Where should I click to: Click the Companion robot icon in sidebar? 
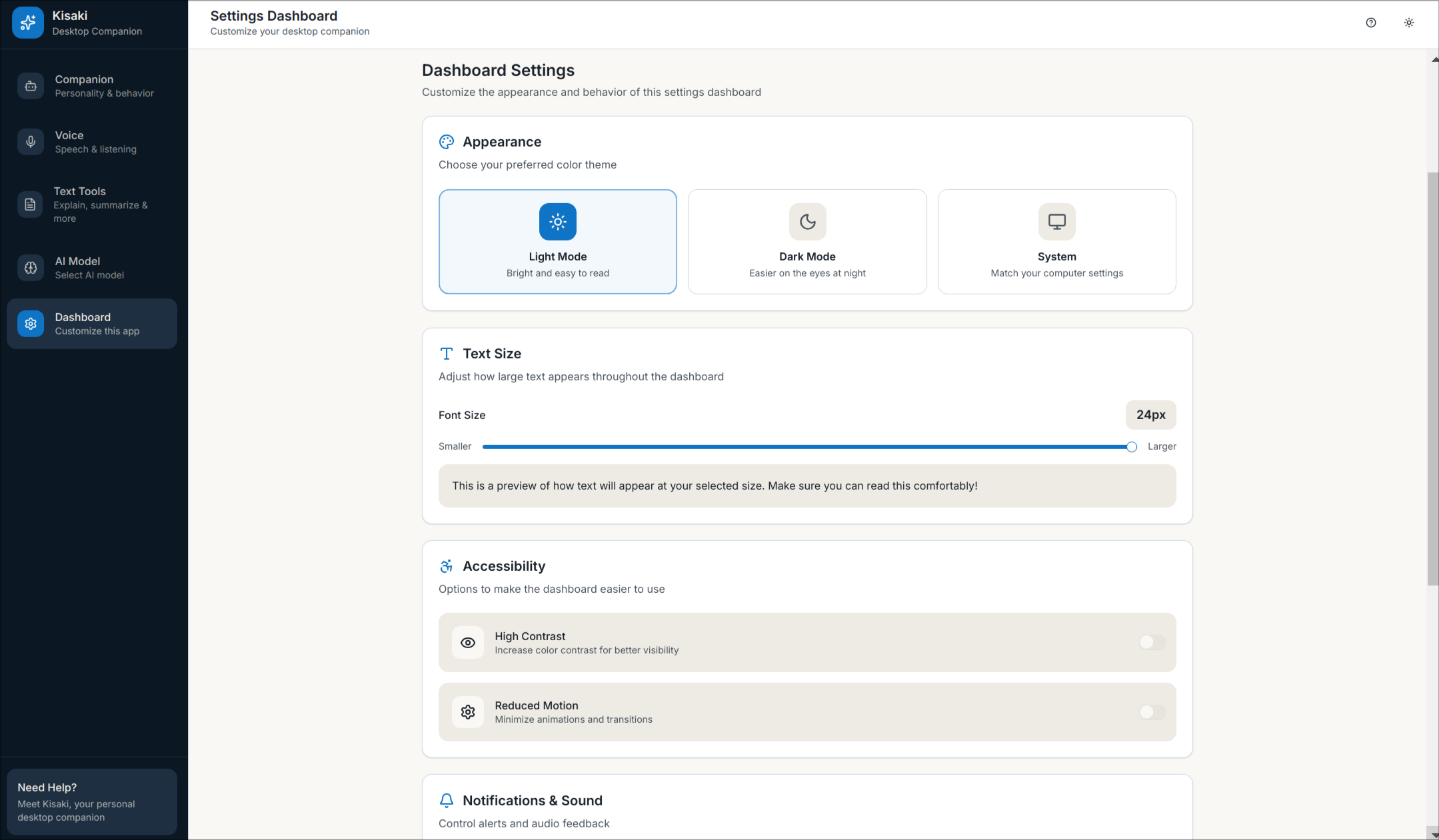tap(31, 86)
